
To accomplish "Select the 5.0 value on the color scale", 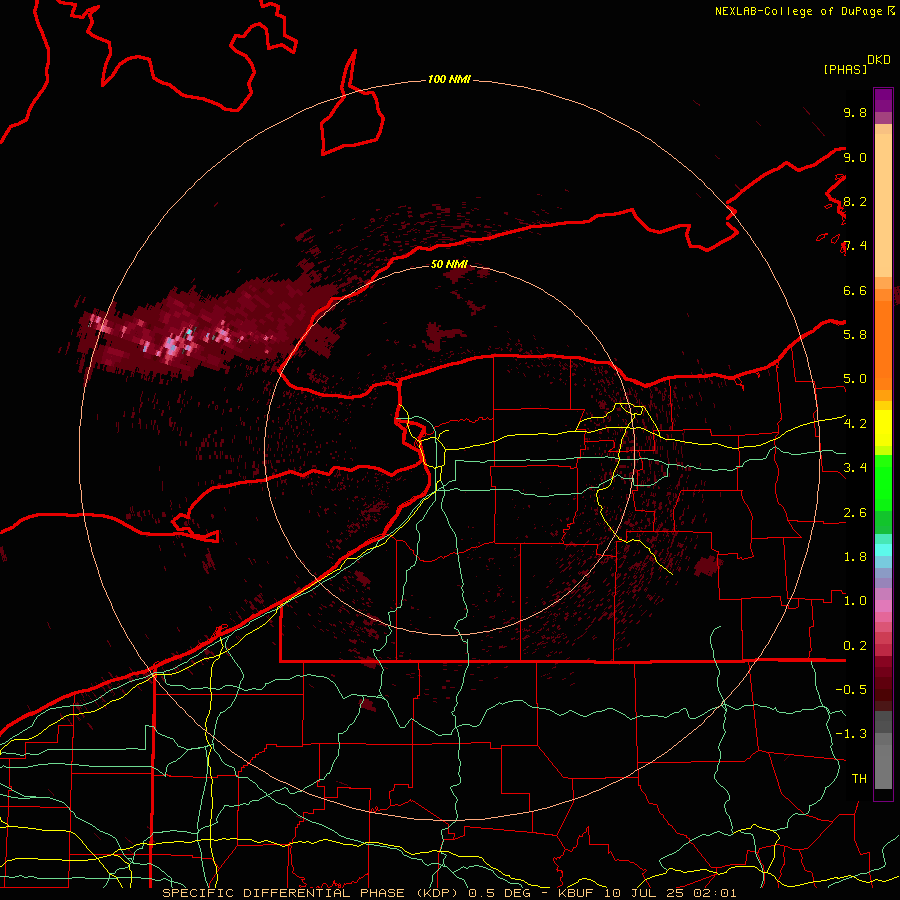I will click(x=855, y=379).
